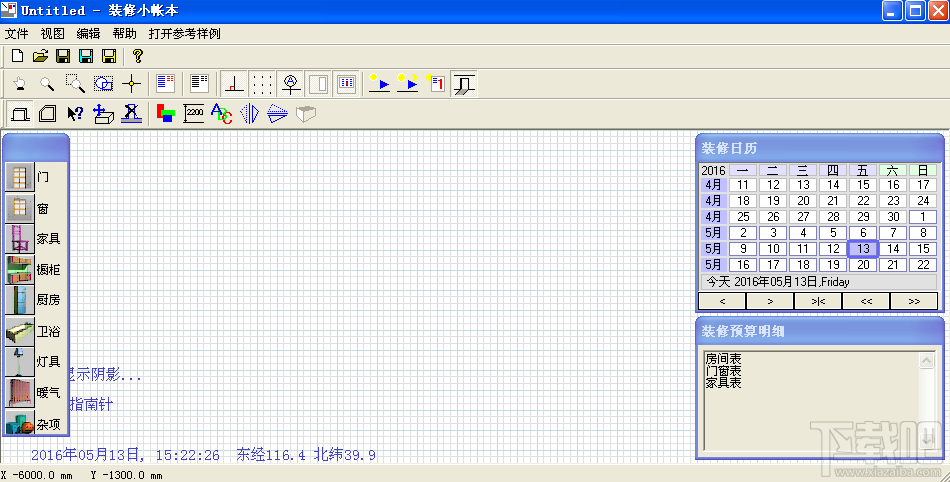This screenshot has height=482, width=950.
Task: Open the 打开参考样例 menu
Action: click(185, 34)
